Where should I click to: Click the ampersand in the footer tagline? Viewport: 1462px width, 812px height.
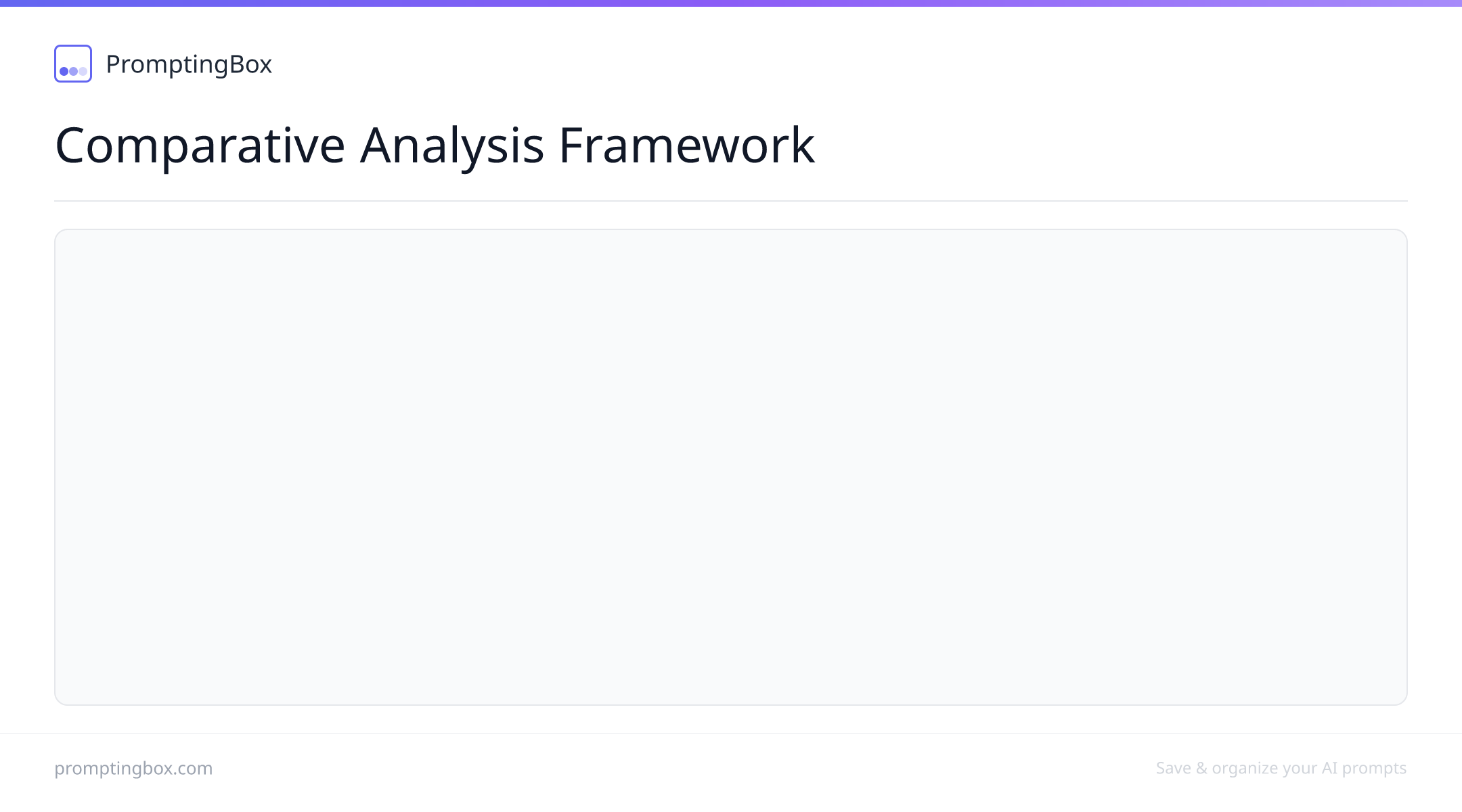coord(1201,769)
